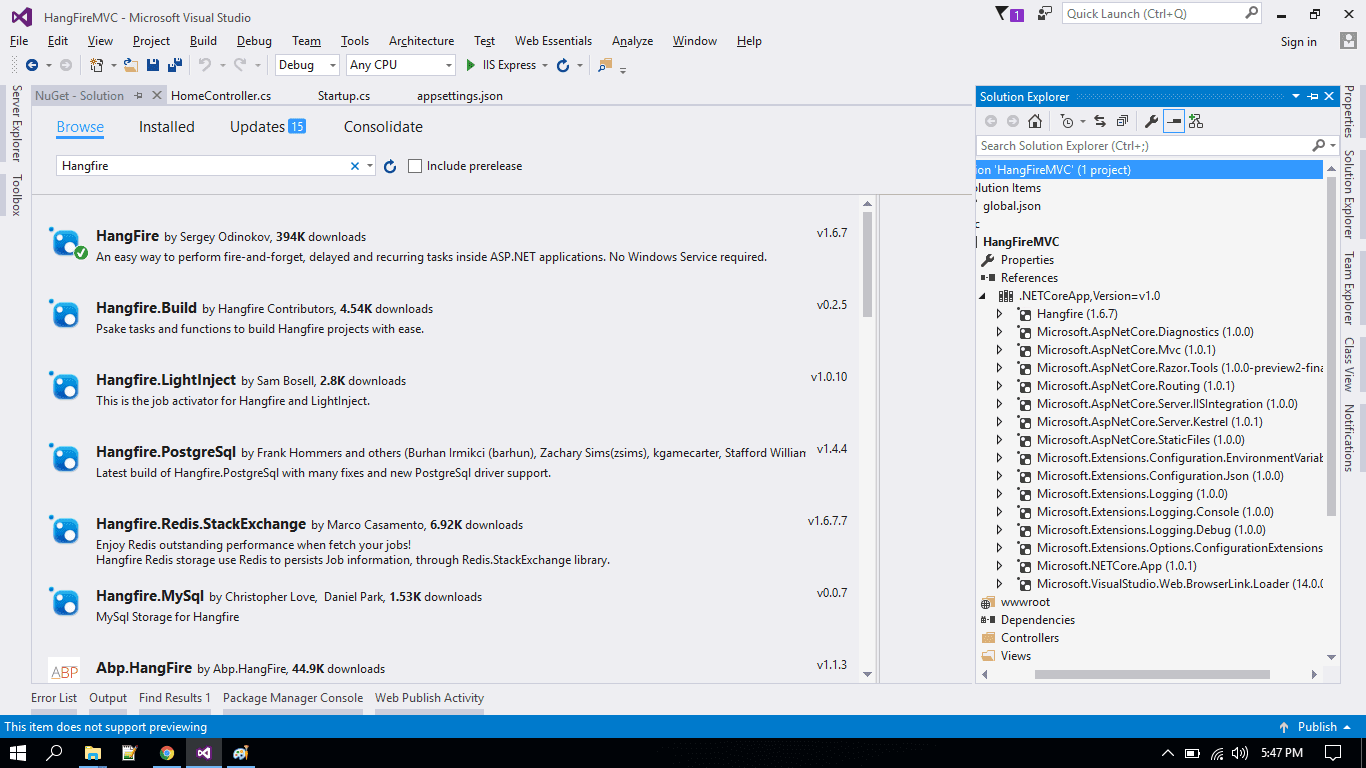Click Sync with Active Document icon
1366x768 pixels.
point(1100,121)
